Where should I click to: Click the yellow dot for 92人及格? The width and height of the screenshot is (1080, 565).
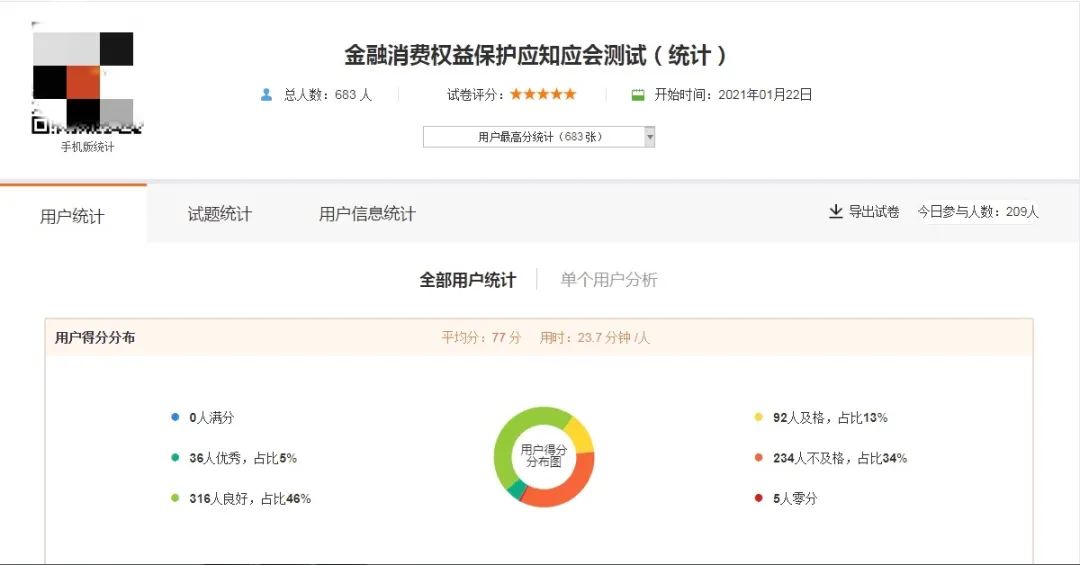(758, 417)
